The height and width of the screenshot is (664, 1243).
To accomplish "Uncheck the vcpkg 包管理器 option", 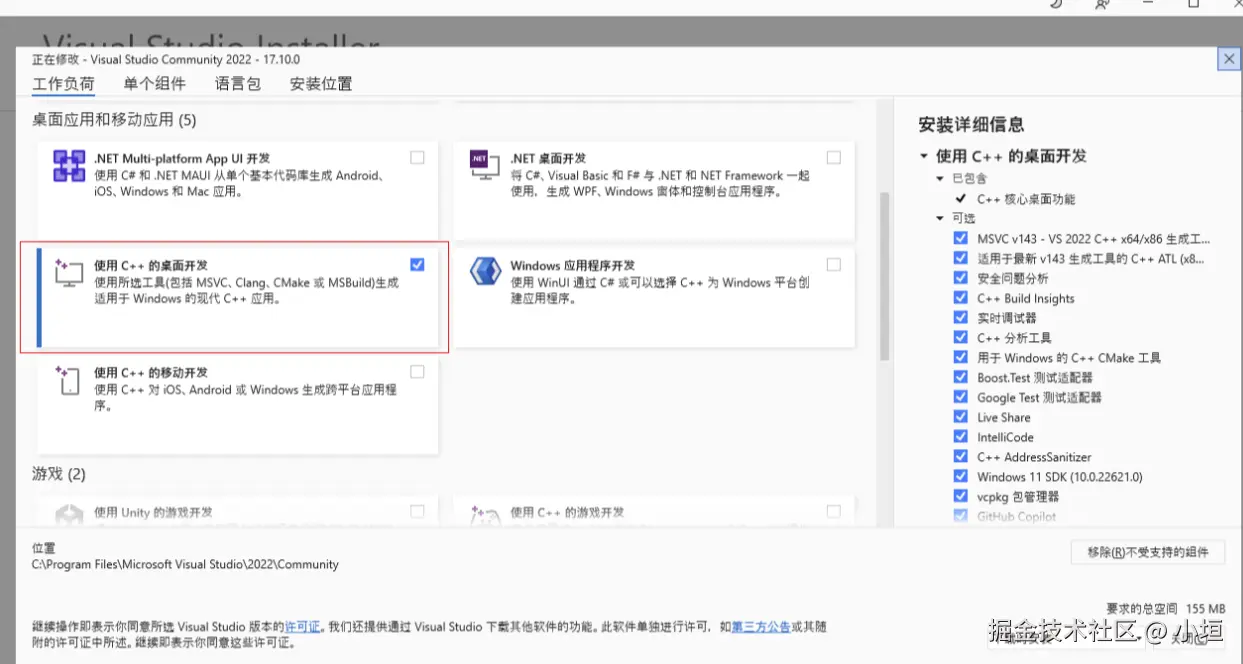I will (961, 496).
